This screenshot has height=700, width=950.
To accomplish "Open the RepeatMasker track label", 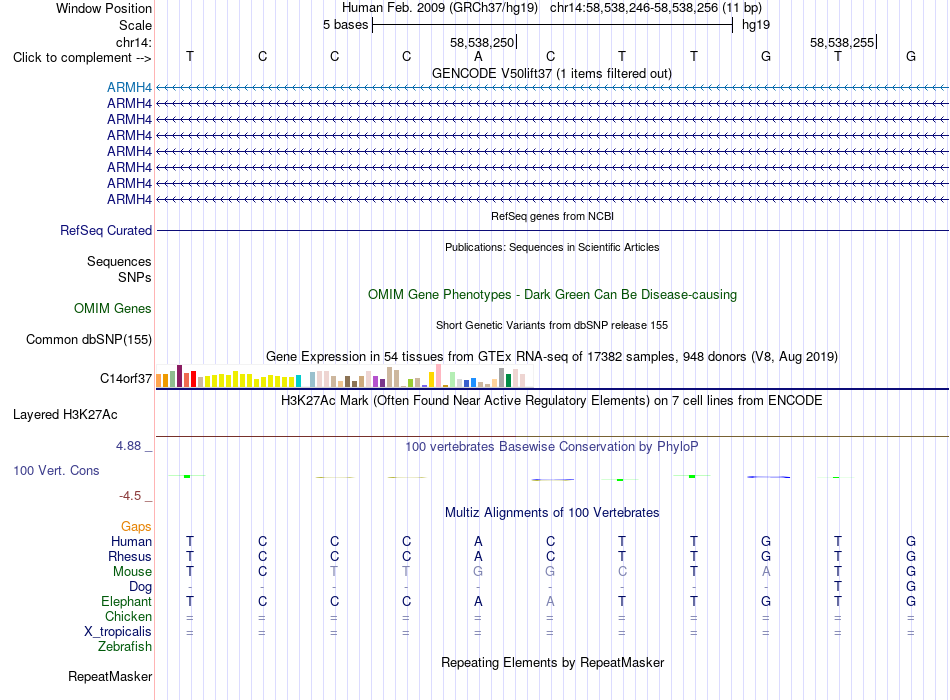I will point(110,676).
